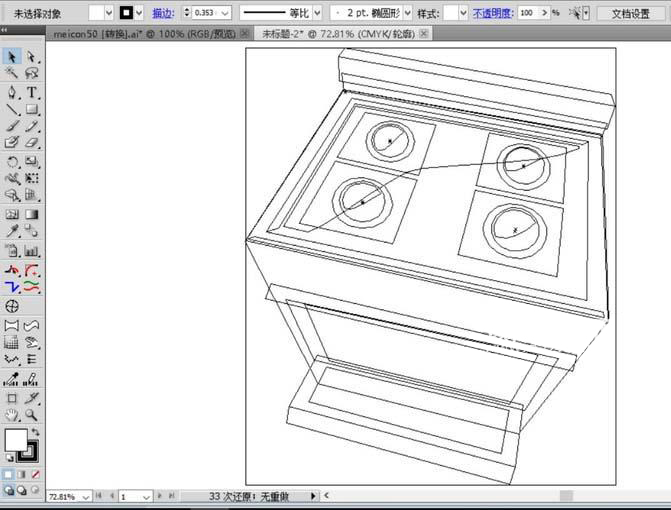Close the meicon50 [转换].ai tab
The image size is (671, 510).
[244, 33]
